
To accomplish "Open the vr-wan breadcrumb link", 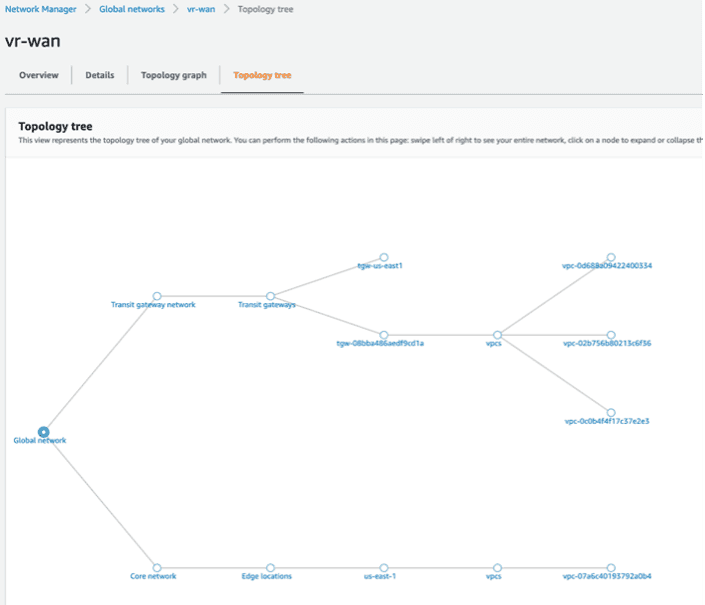I will [x=201, y=9].
